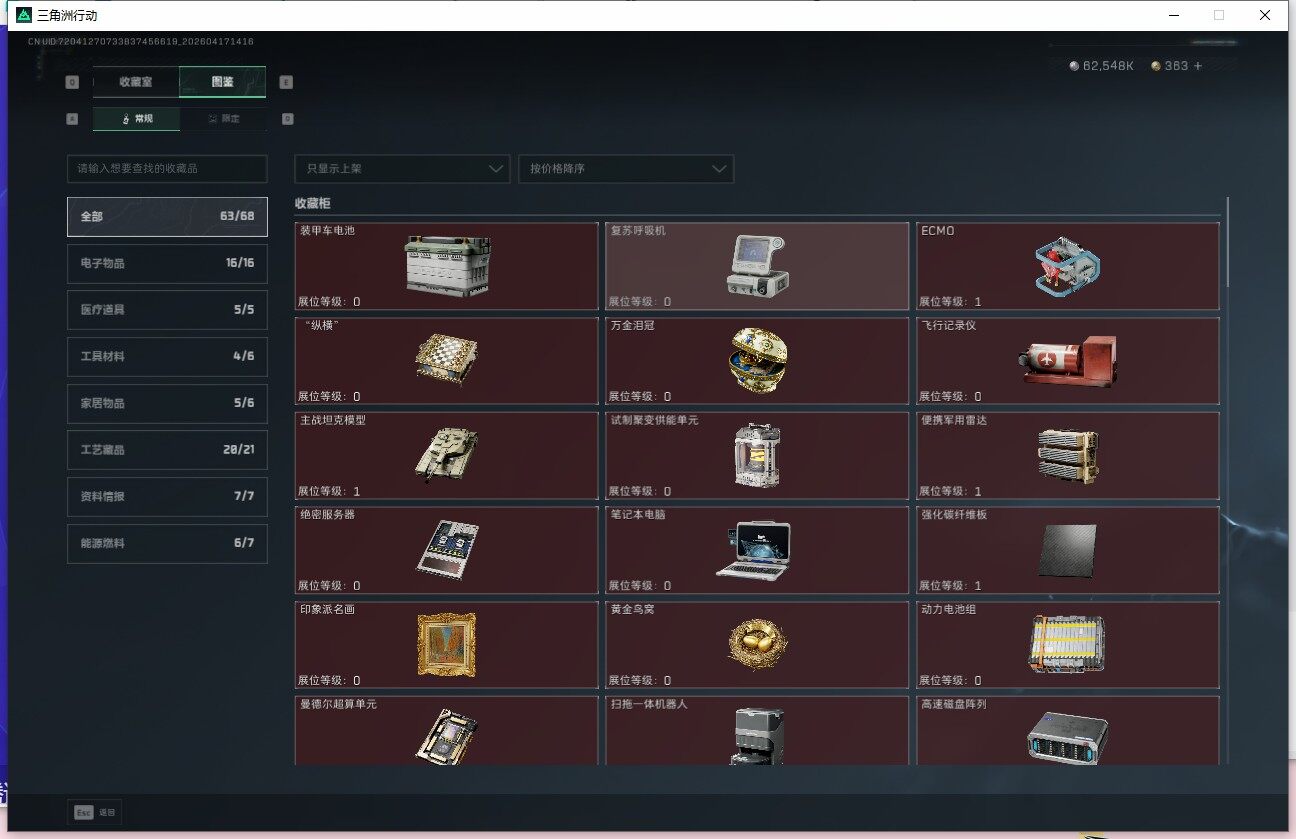This screenshot has height=839, width=1296.
Task: Click the 装甲车电池 battery item icon
Action: coord(447,266)
